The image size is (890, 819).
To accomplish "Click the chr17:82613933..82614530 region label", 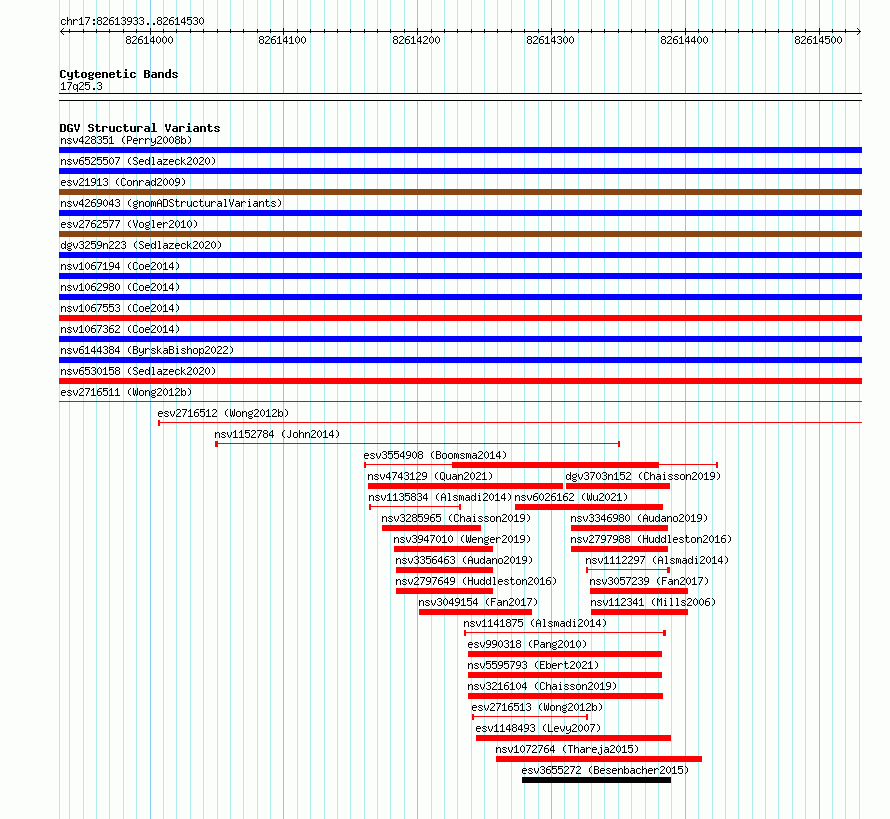I will point(132,21).
